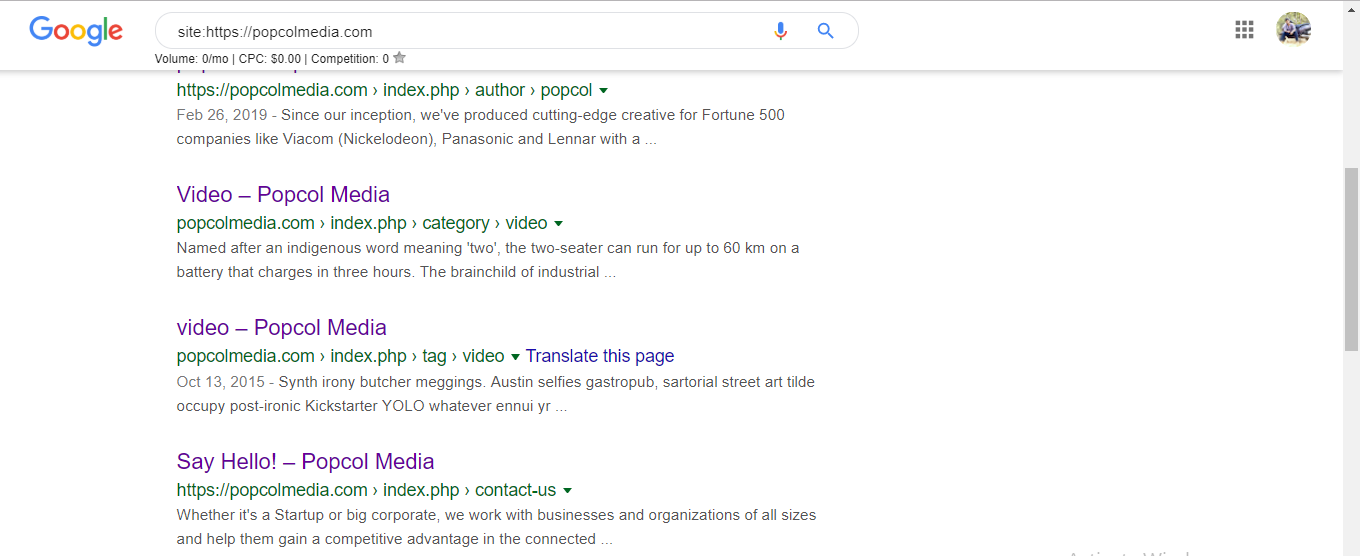
Task: Click the popcolmedia.com › index.php › tag › video URL
Action: pos(341,356)
